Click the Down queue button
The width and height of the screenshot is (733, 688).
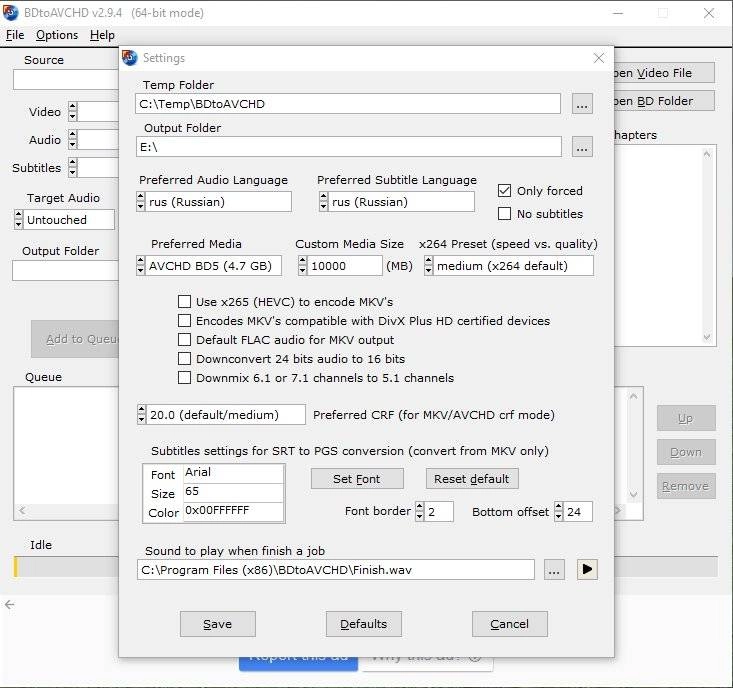(686, 452)
